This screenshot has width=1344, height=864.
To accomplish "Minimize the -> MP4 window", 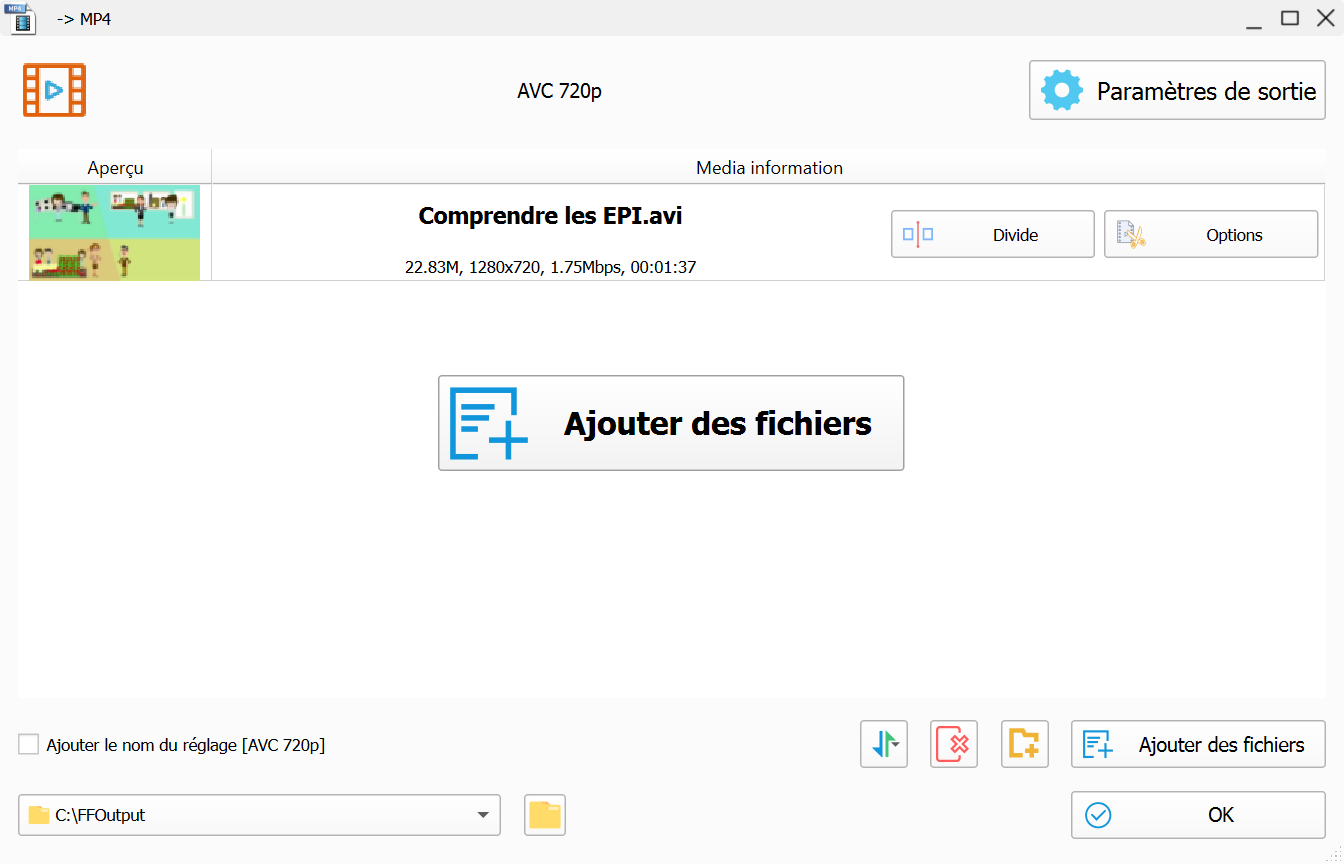I will 1254,18.
